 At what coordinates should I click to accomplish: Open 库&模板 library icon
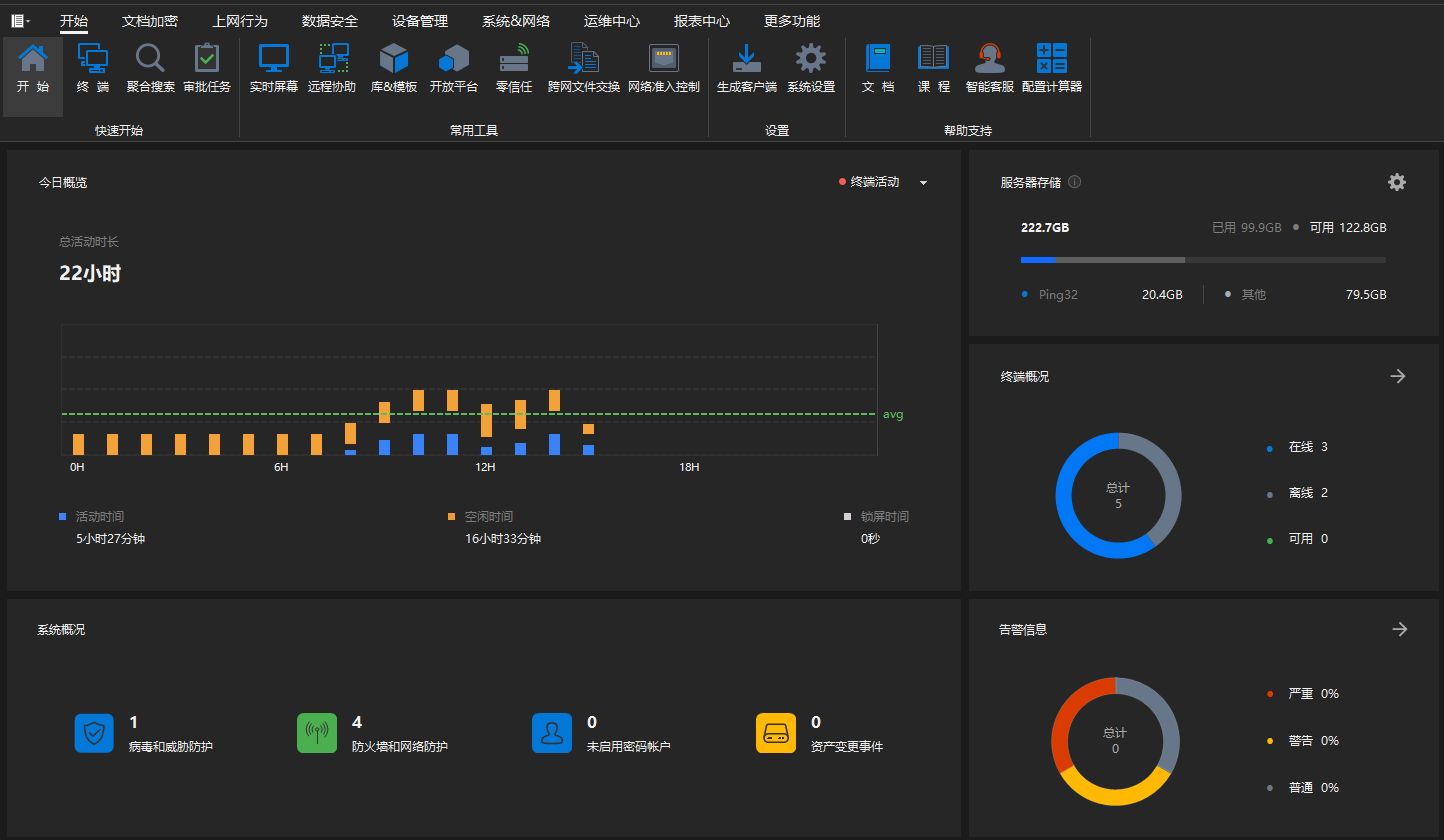tap(394, 58)
